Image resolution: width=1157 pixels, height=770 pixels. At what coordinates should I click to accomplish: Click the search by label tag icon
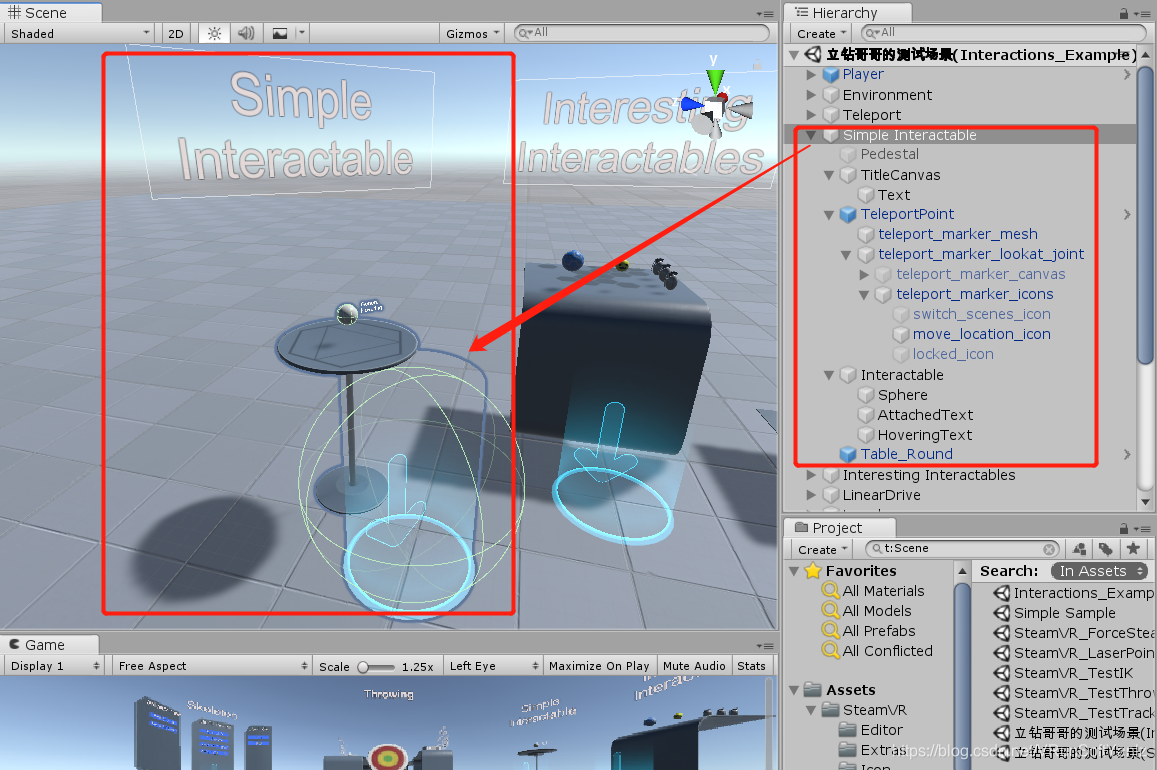[x=1105, y=549]
